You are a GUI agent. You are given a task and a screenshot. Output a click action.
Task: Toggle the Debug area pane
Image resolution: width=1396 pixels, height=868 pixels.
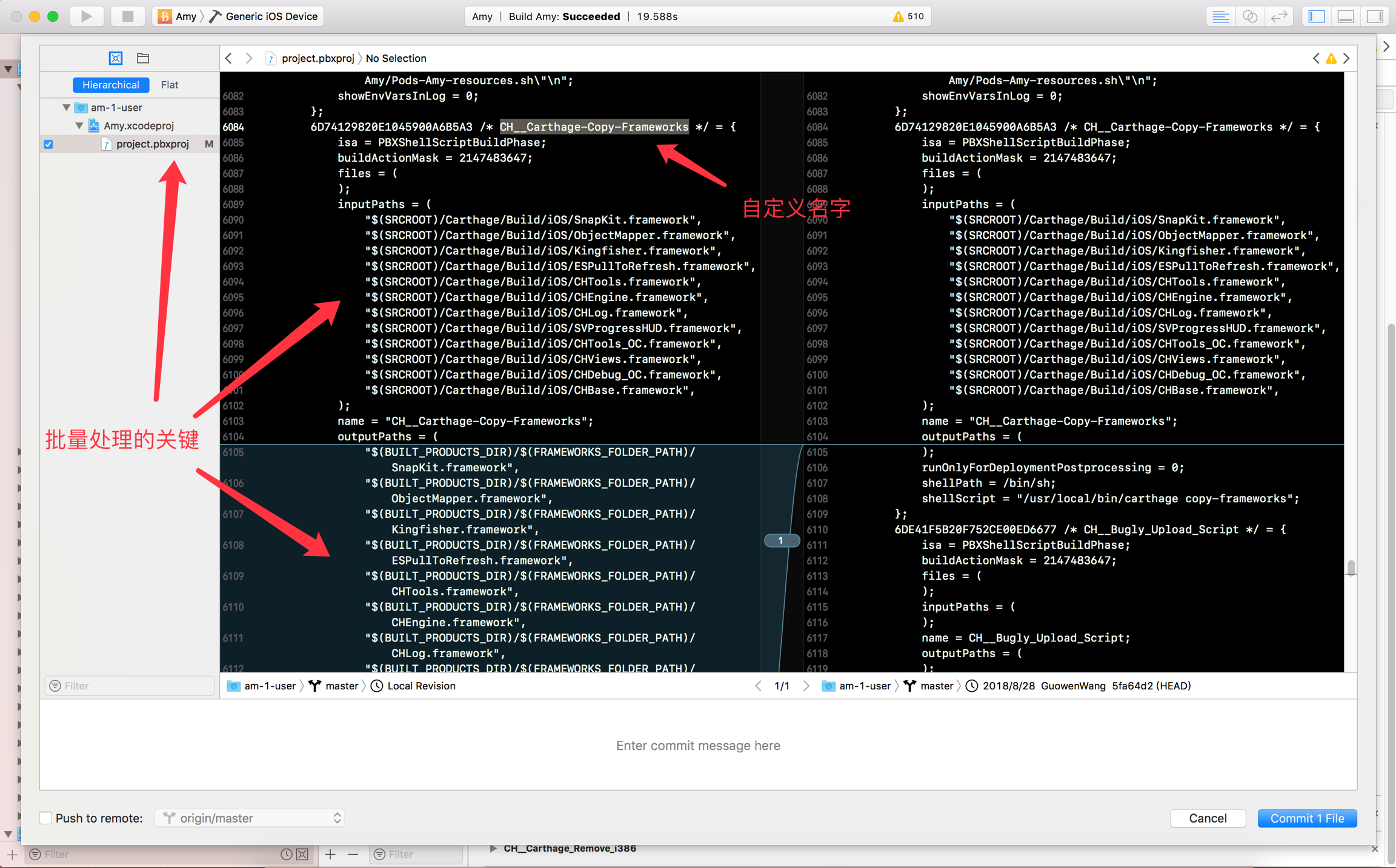click(x=1346, y=16)
